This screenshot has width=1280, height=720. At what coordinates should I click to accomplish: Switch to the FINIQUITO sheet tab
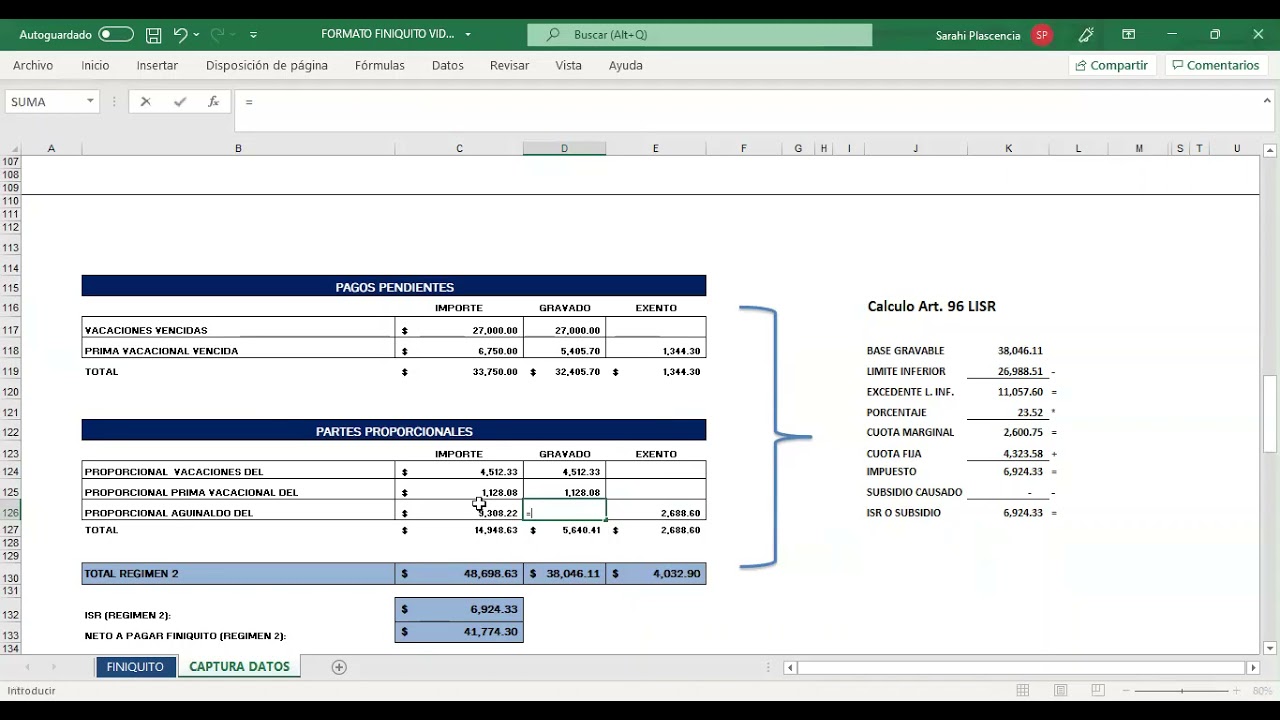[x=135, y=667]
